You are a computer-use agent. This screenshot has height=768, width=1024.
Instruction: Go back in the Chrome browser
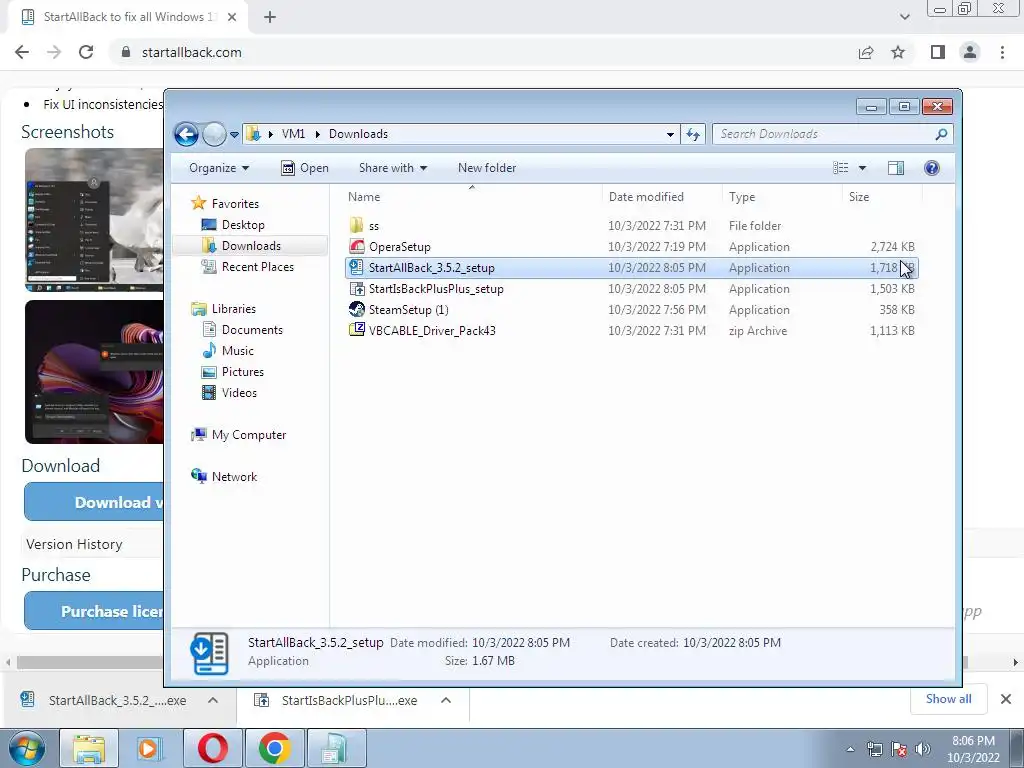pyautogui.click(x=22, y=52)
